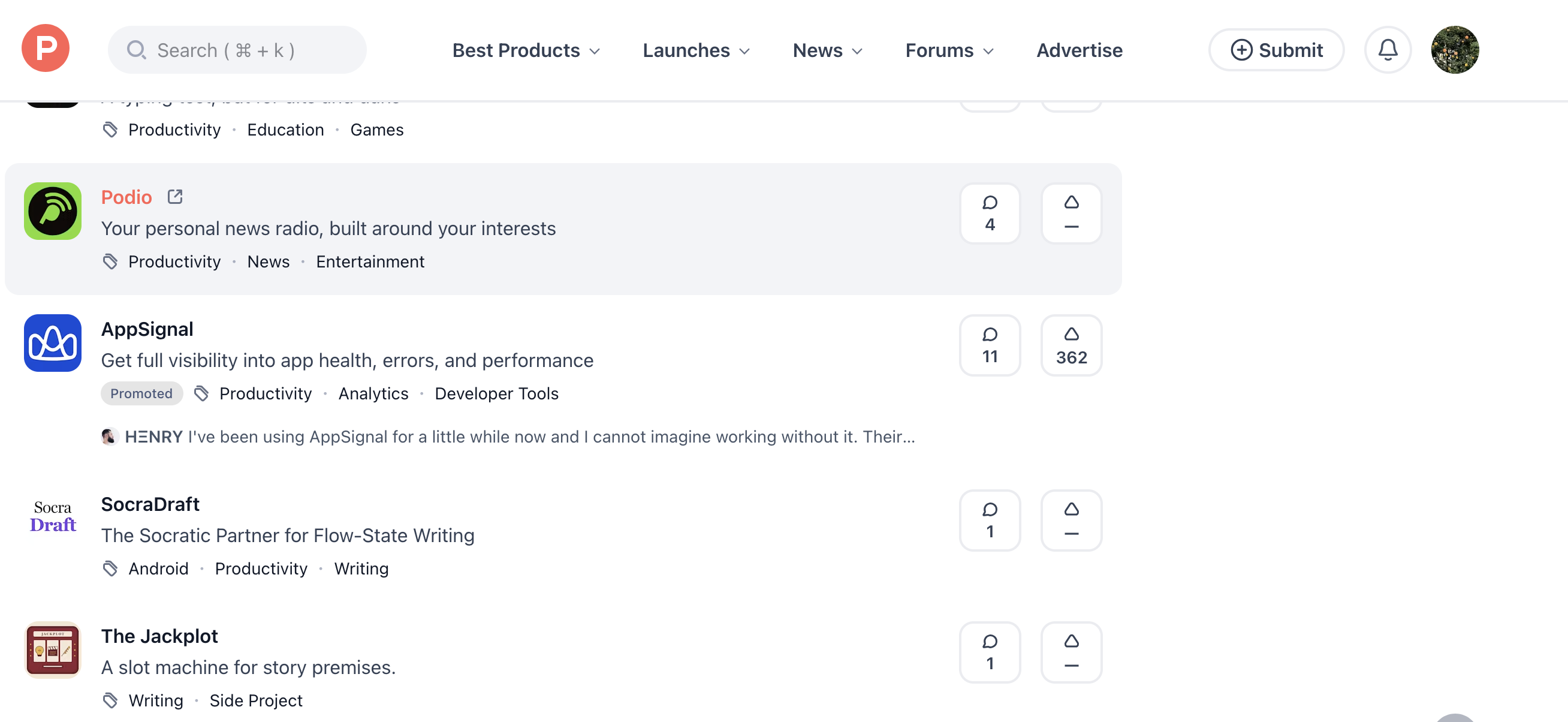The width and height of the screenshot is (1568, 722).
Task: Open comments for Podio
Action: pos(990,213)
